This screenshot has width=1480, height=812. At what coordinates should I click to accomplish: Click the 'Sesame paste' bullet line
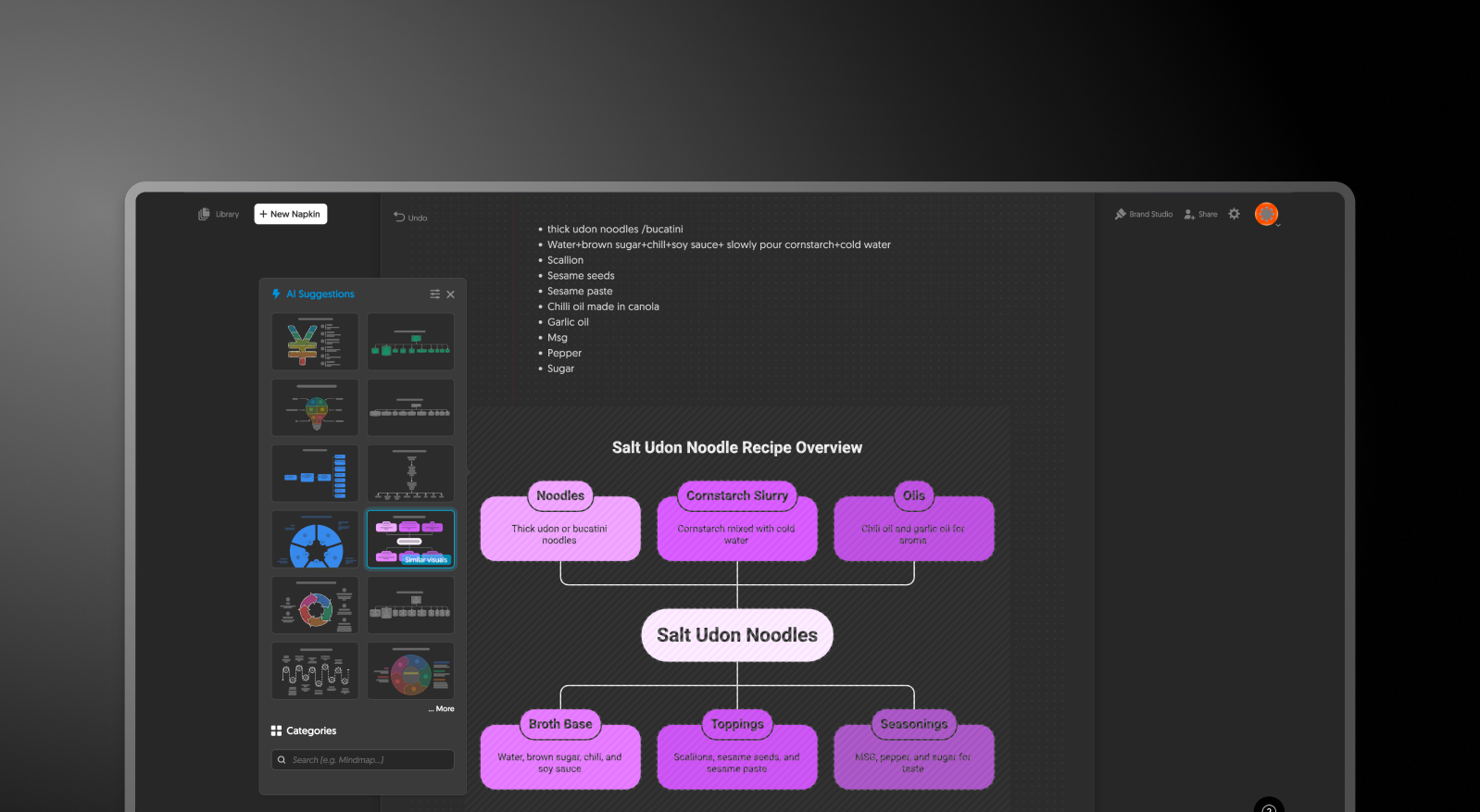pyautogui.click(x=580, y=292)
